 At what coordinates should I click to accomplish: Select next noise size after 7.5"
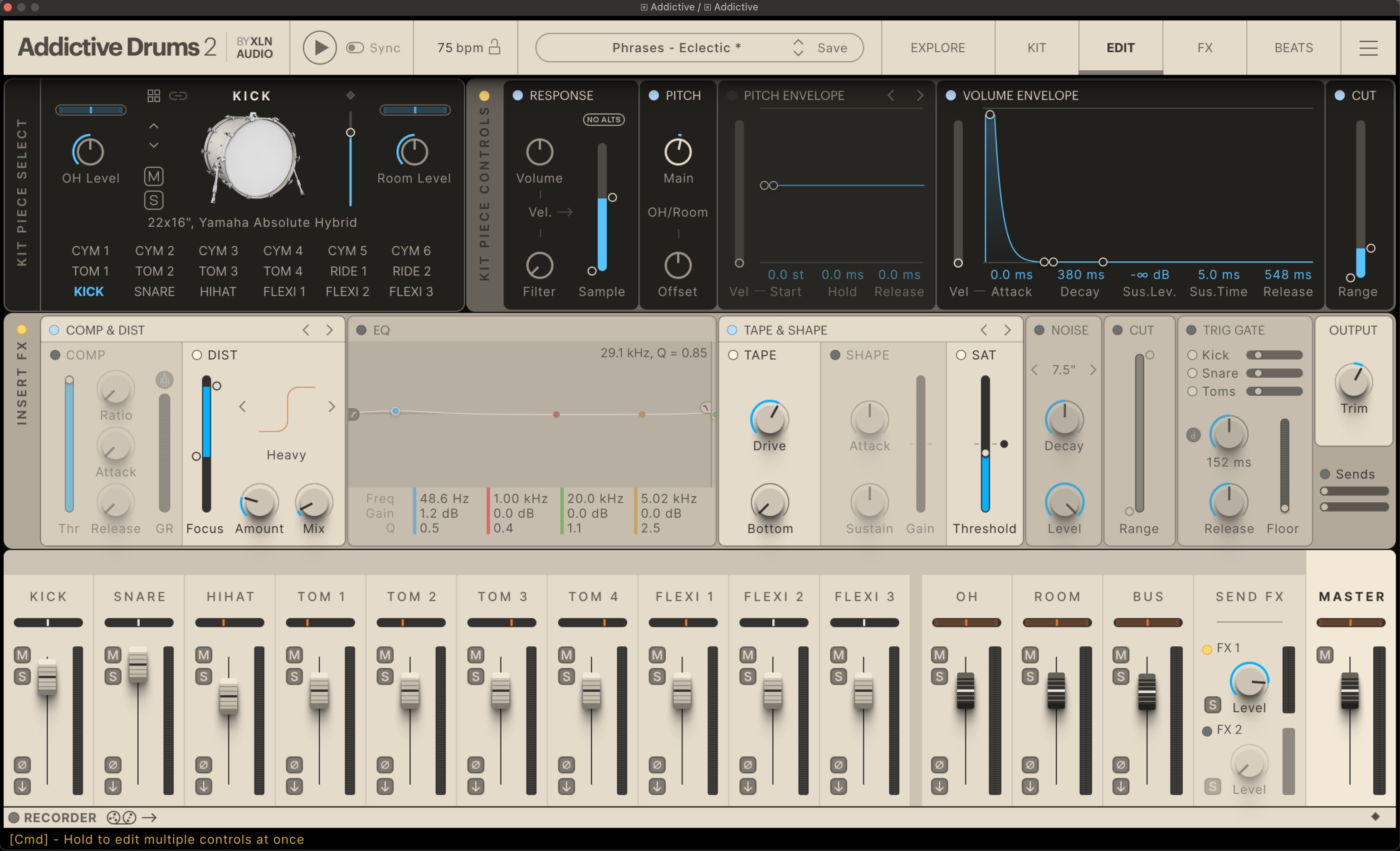(1093, 370)
